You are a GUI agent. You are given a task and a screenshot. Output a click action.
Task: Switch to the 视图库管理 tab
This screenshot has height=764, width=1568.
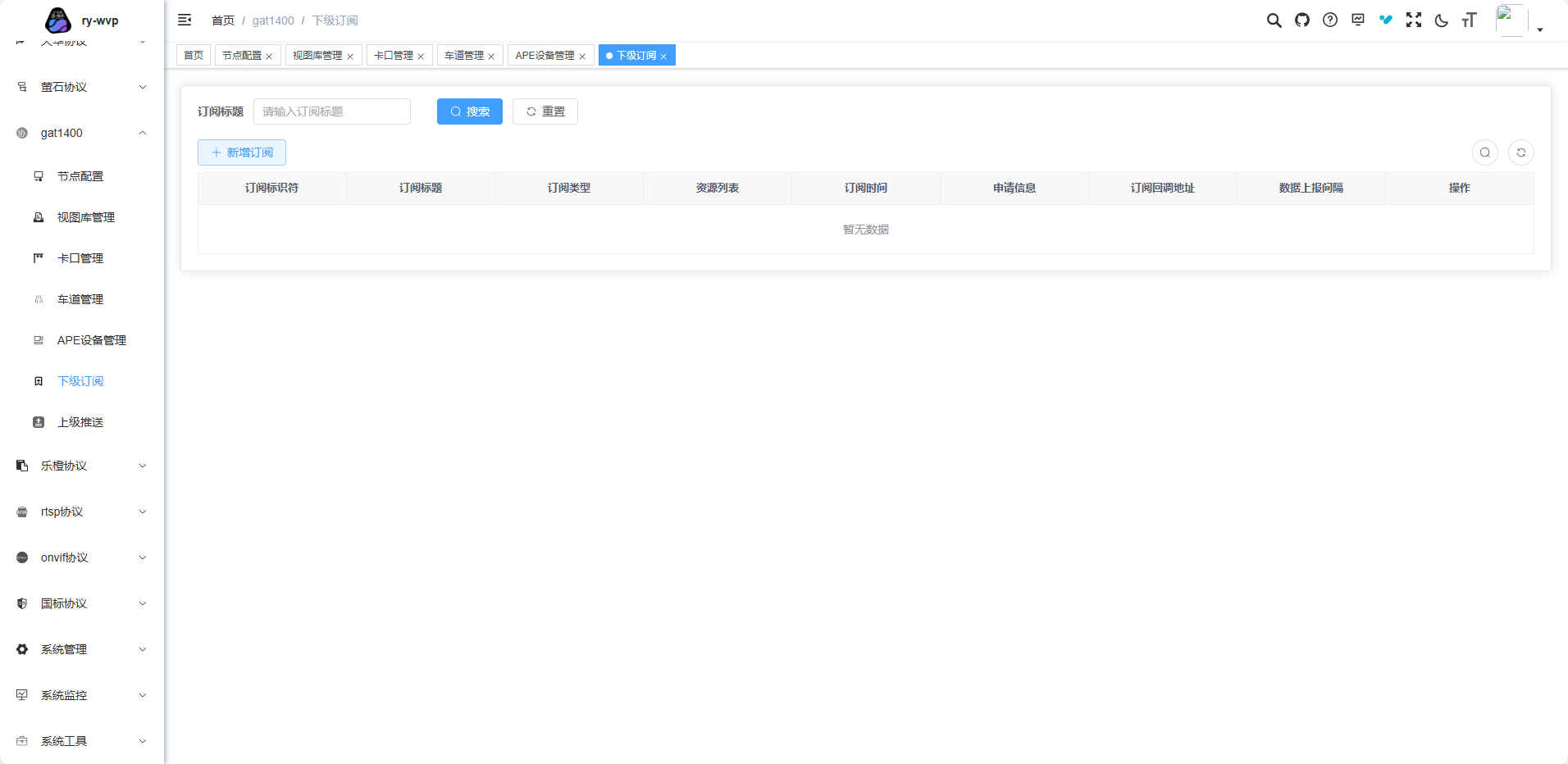click(317, 56)
